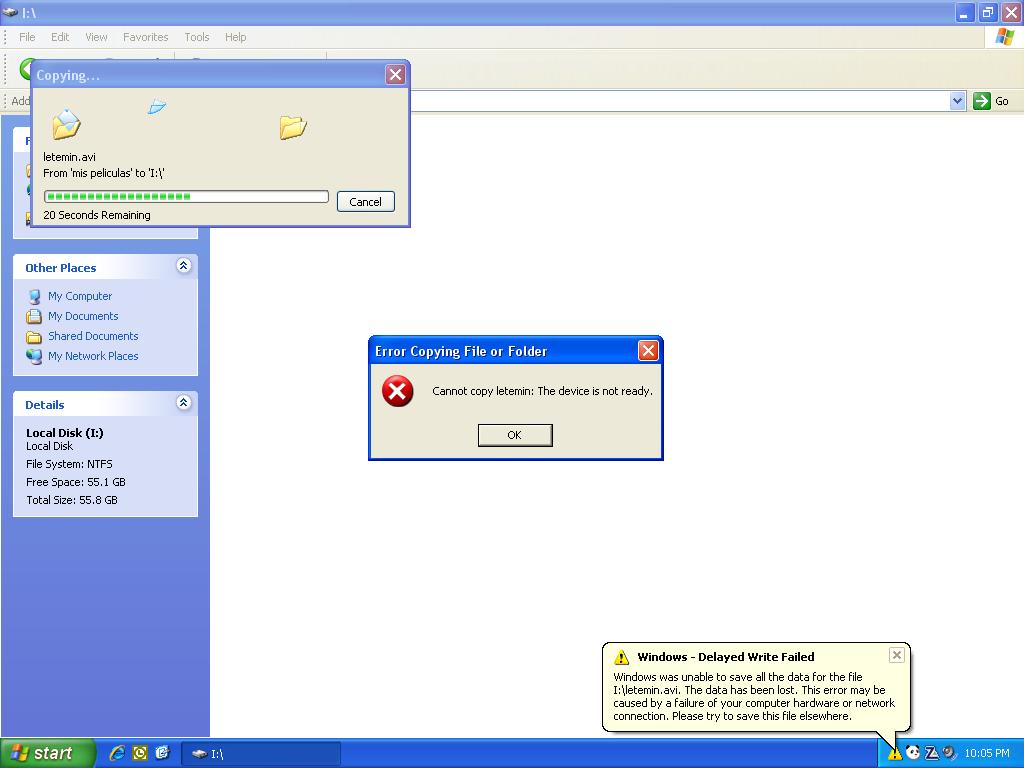Launch Internet Explorer from quick launch
This screenshot has width=1024, height=768.
coord(117,753)
